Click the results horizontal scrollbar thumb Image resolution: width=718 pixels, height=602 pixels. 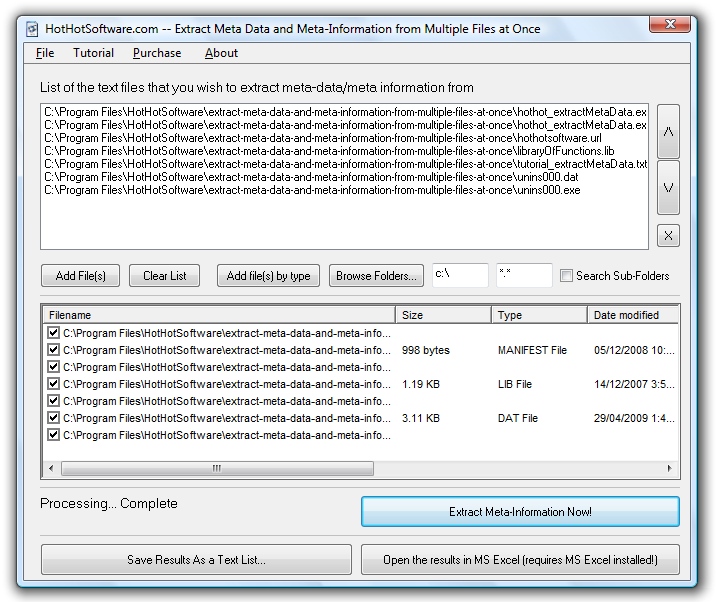point(217,468)
